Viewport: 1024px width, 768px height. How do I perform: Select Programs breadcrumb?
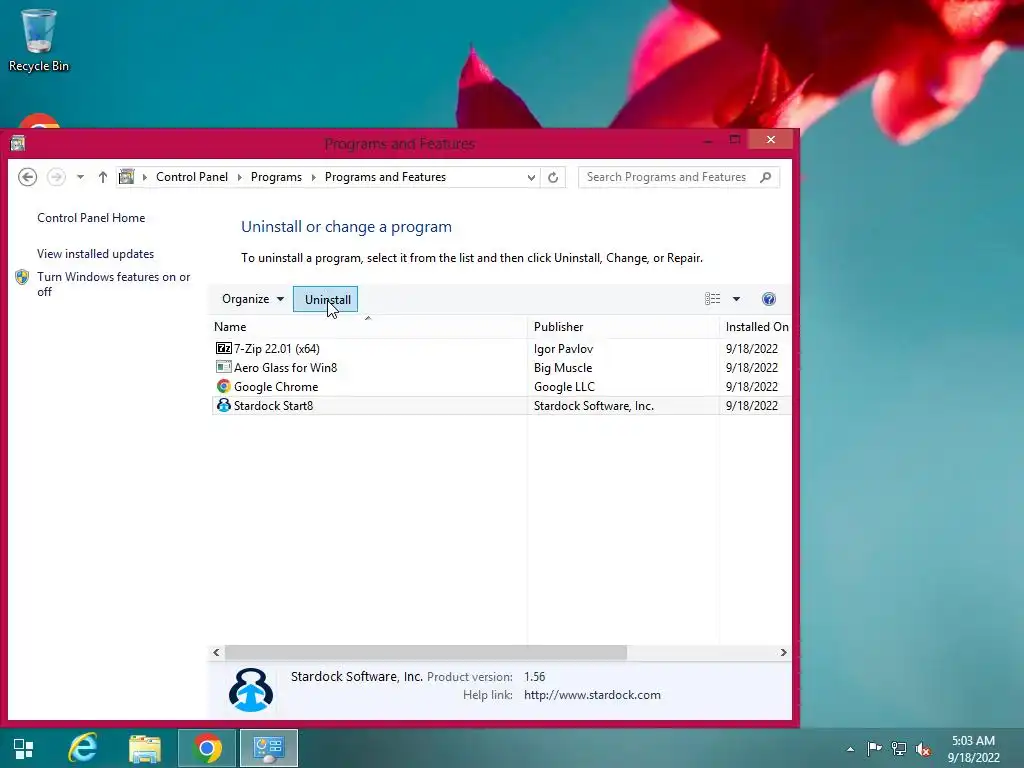(x=276, y=177)
